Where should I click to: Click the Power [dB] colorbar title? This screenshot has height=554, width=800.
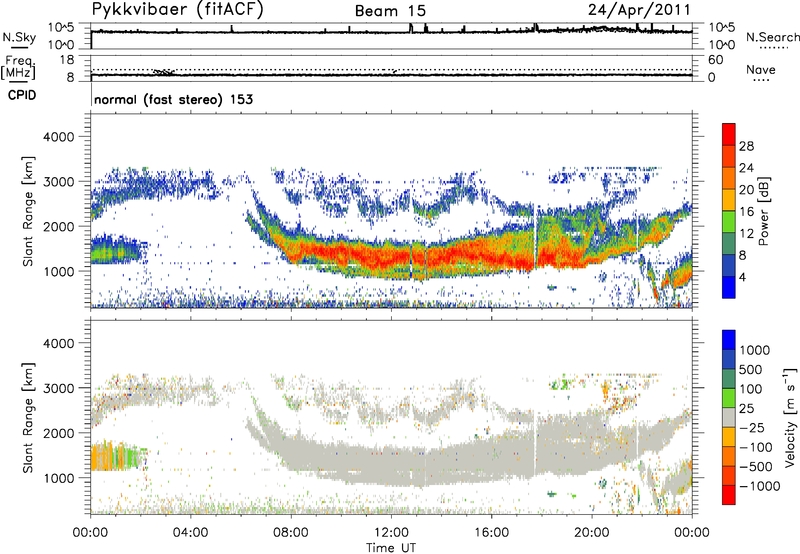[764, 211]
